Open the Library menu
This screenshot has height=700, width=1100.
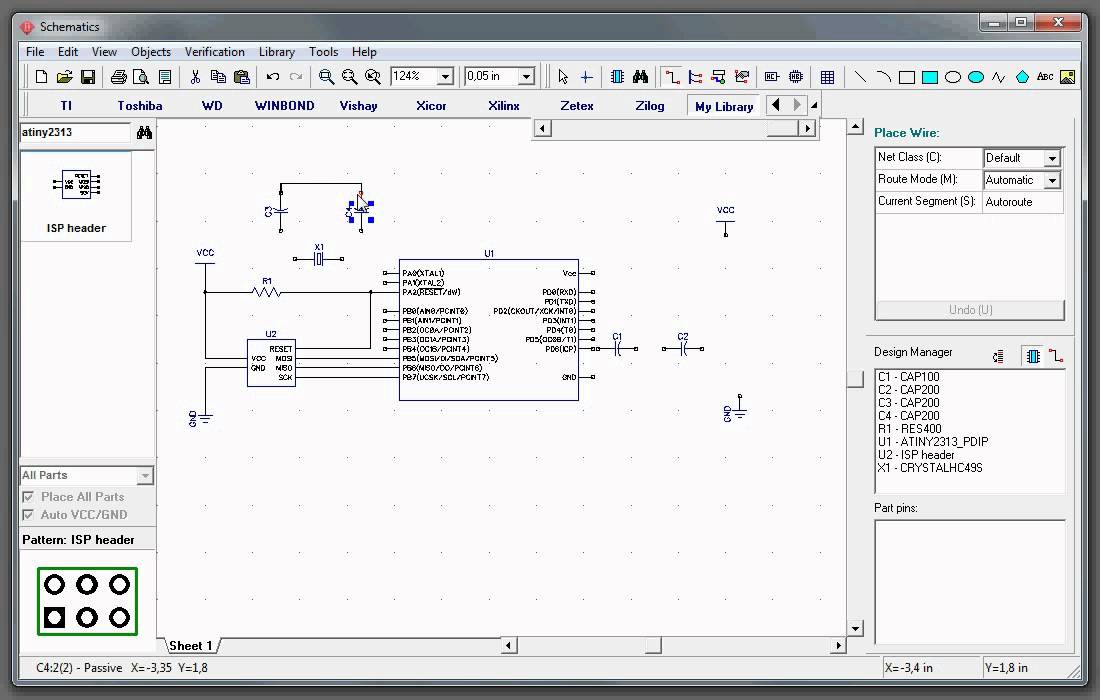(276, 52)
